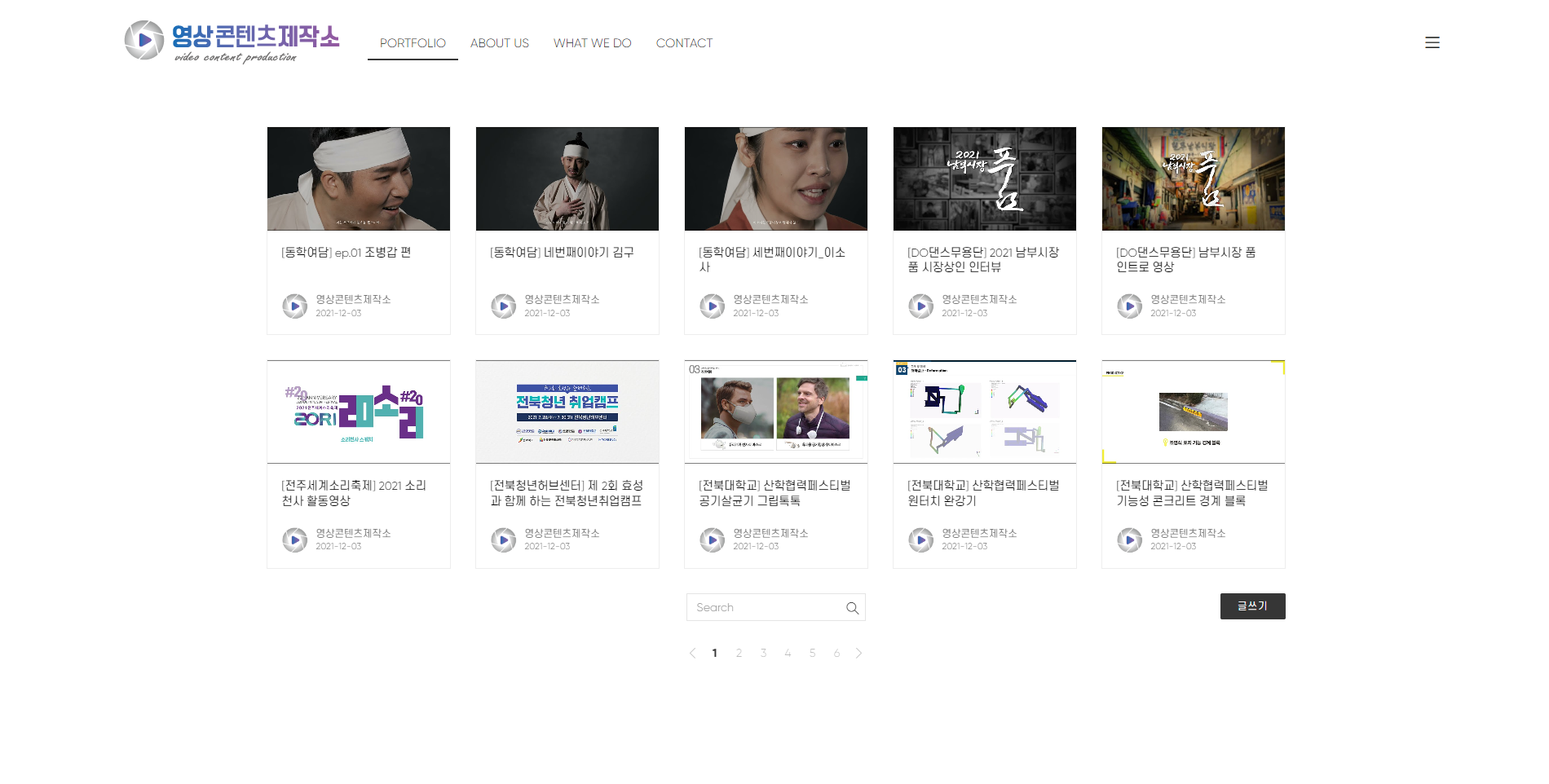The height and width of the screenshot is (784, 1549).
Task: Click the search magnifier icon
Action: [x=852, y=608]
